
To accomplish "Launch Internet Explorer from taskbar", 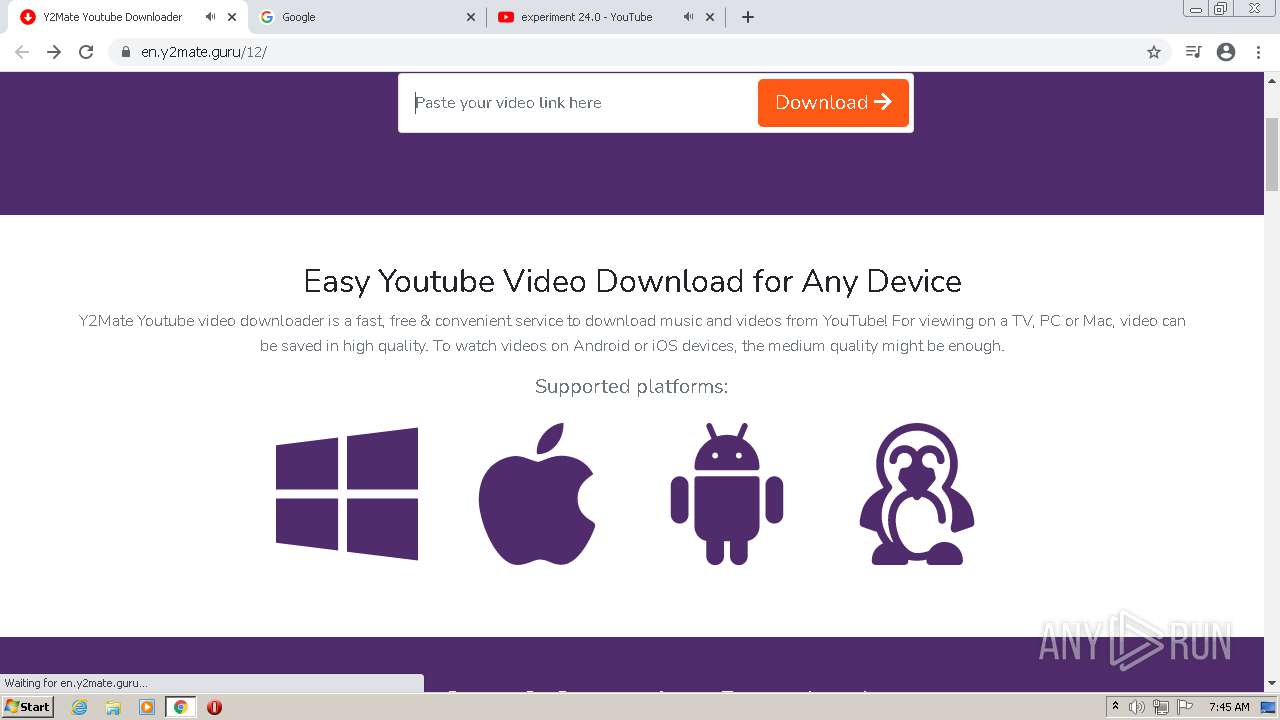I will tap(80, 707).
